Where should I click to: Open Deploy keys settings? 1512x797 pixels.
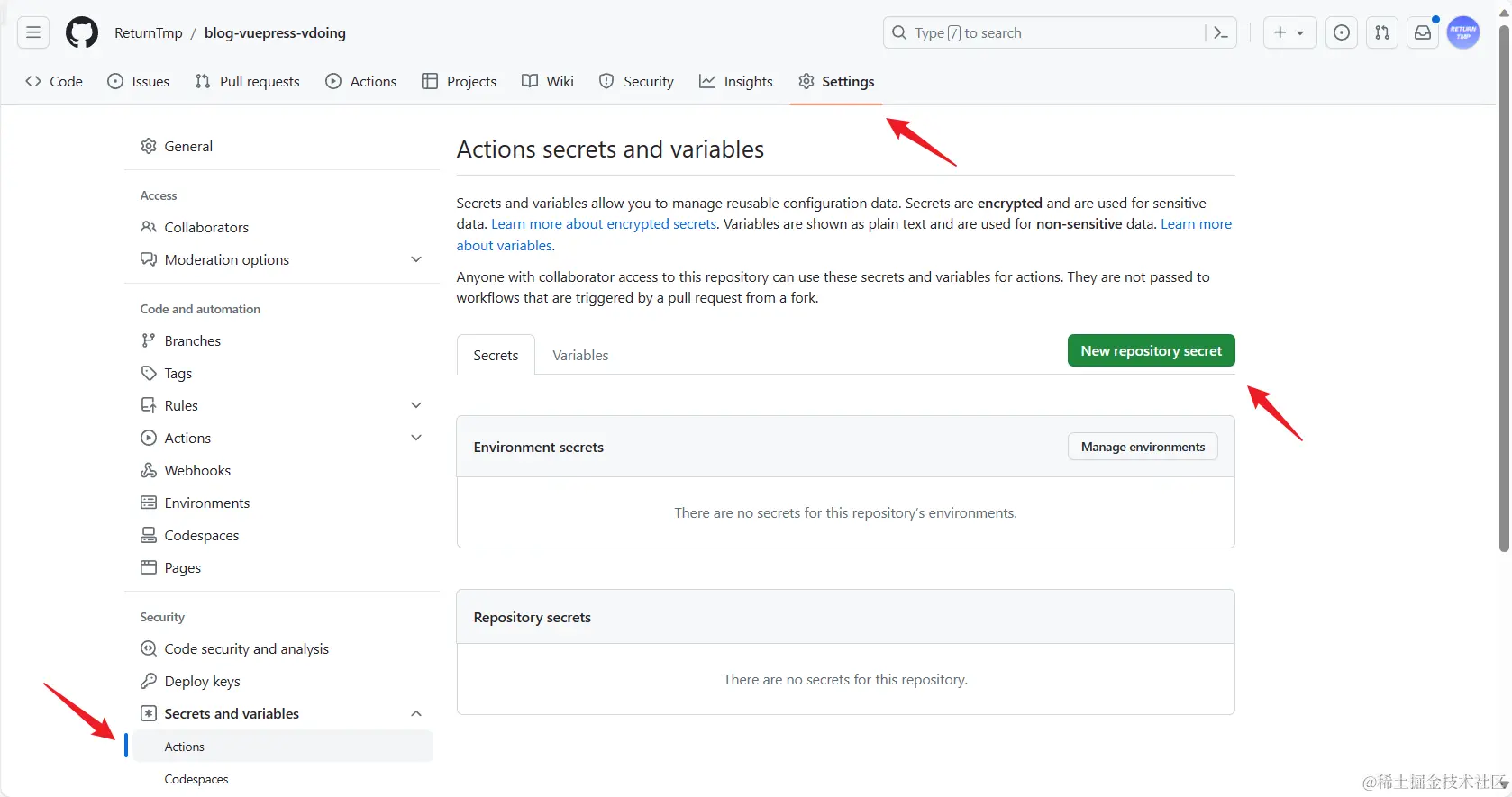tap(282, 681)
